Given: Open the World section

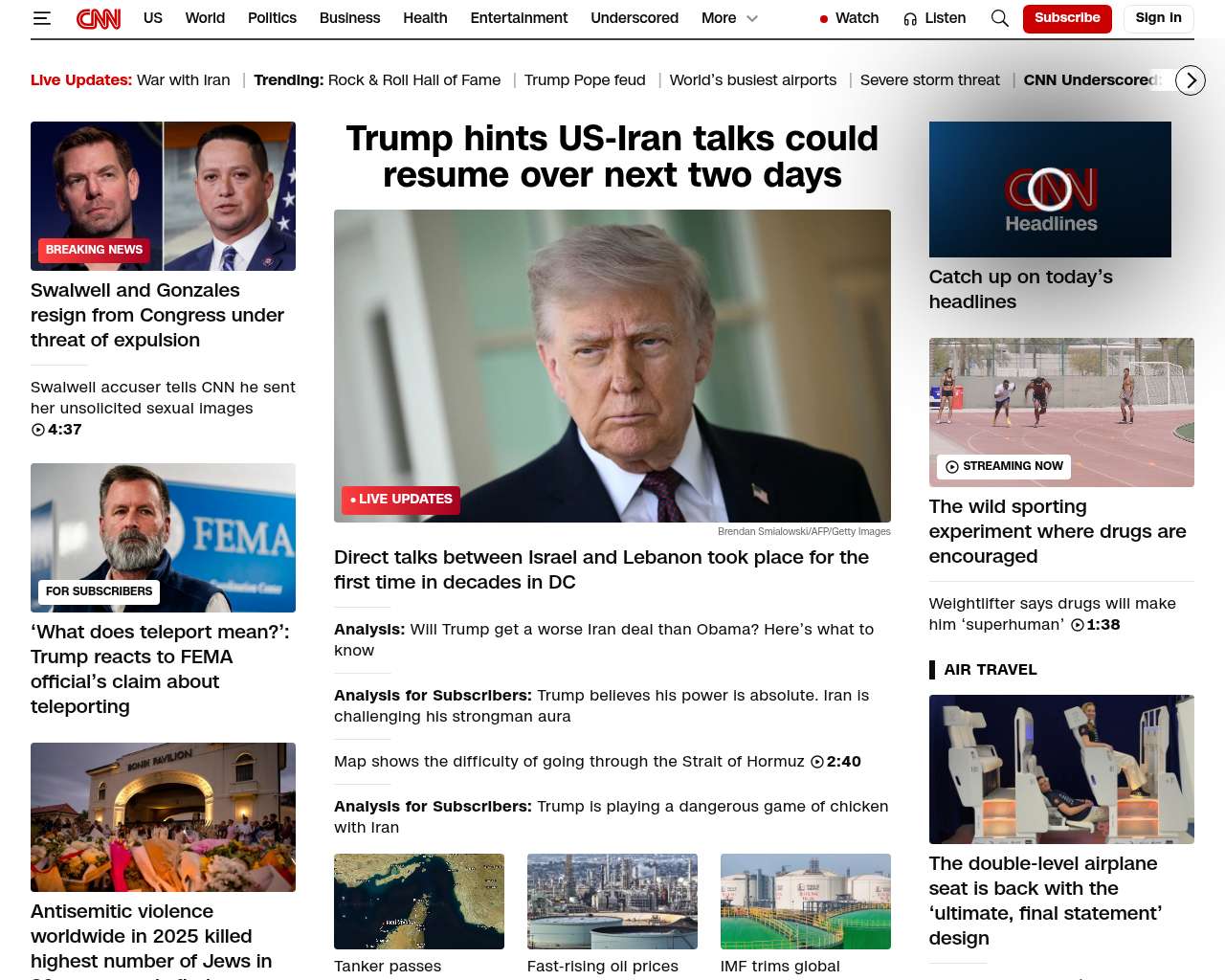Looking at the screenshot, I should pyautogui.click(x=205, y=18).
